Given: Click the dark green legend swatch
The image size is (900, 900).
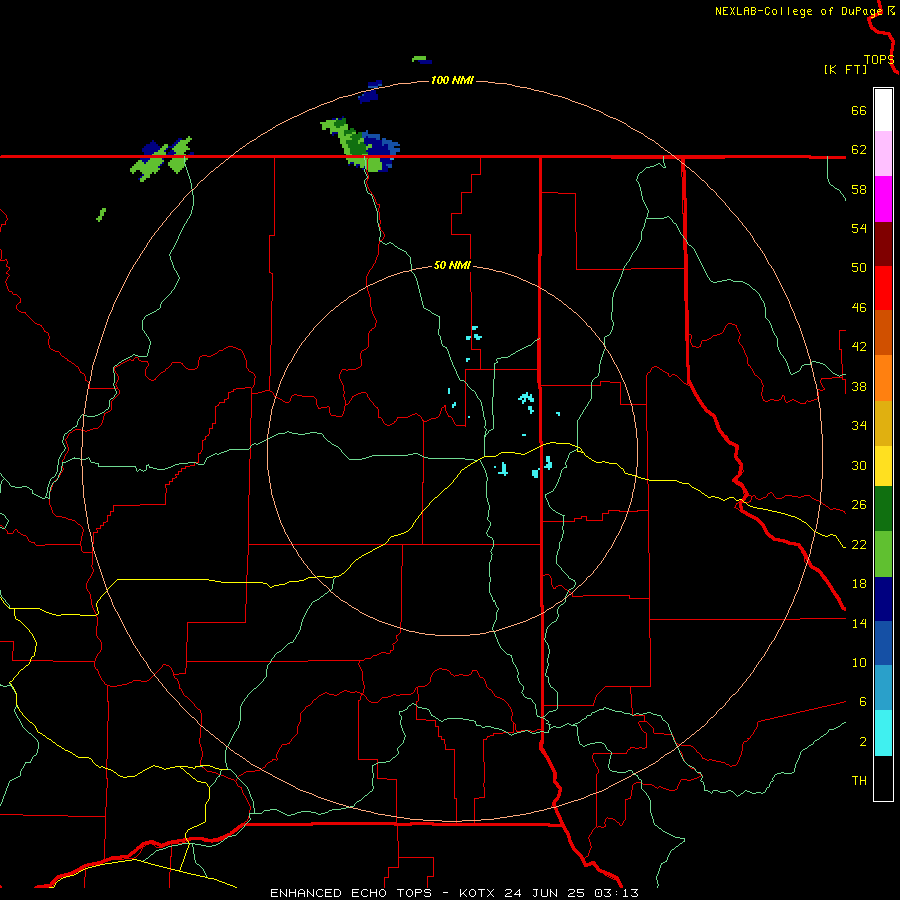Looking at the screenshot, I should [x=883, y=509].
